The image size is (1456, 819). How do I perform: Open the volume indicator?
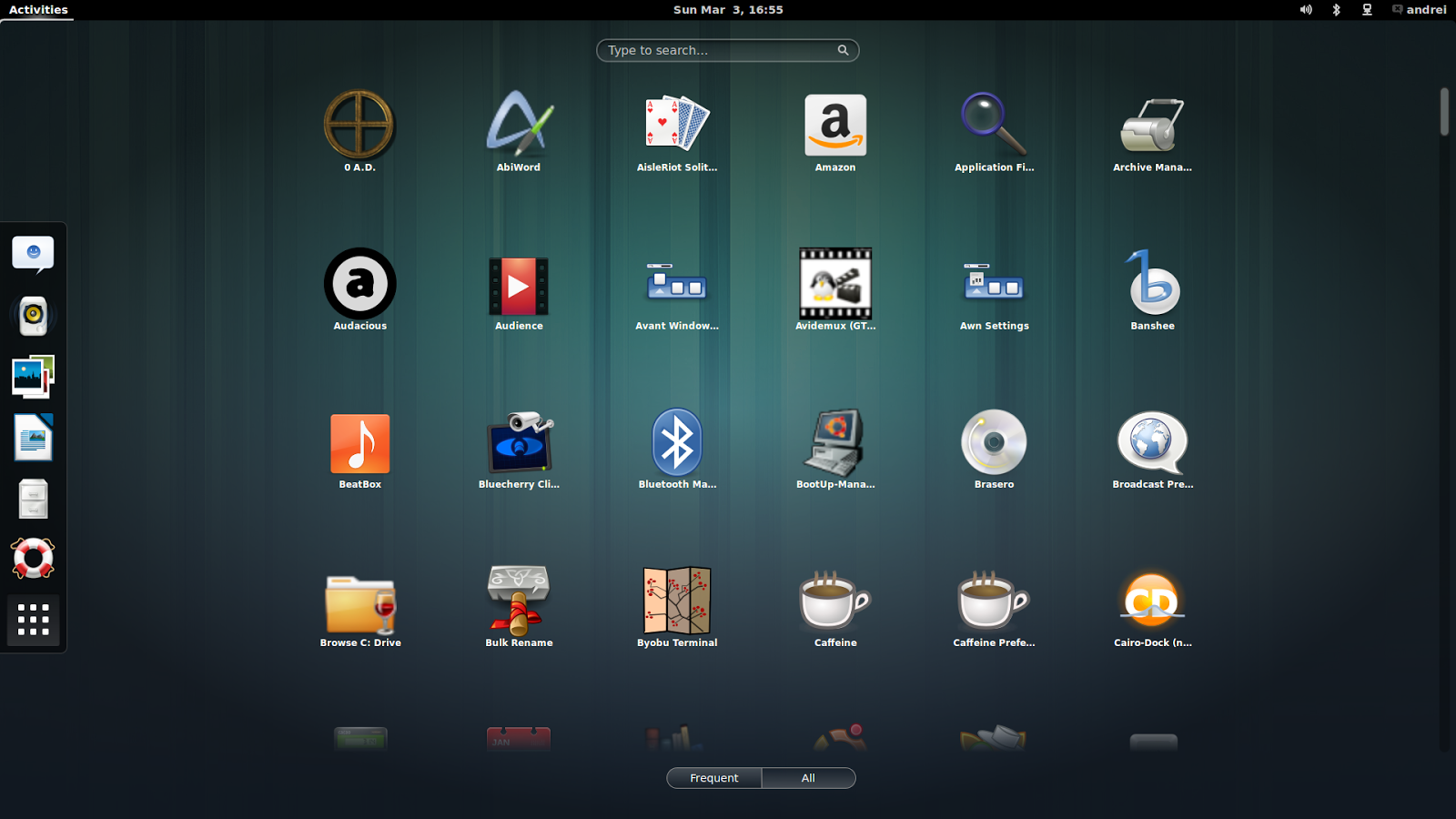(1306, 10)
